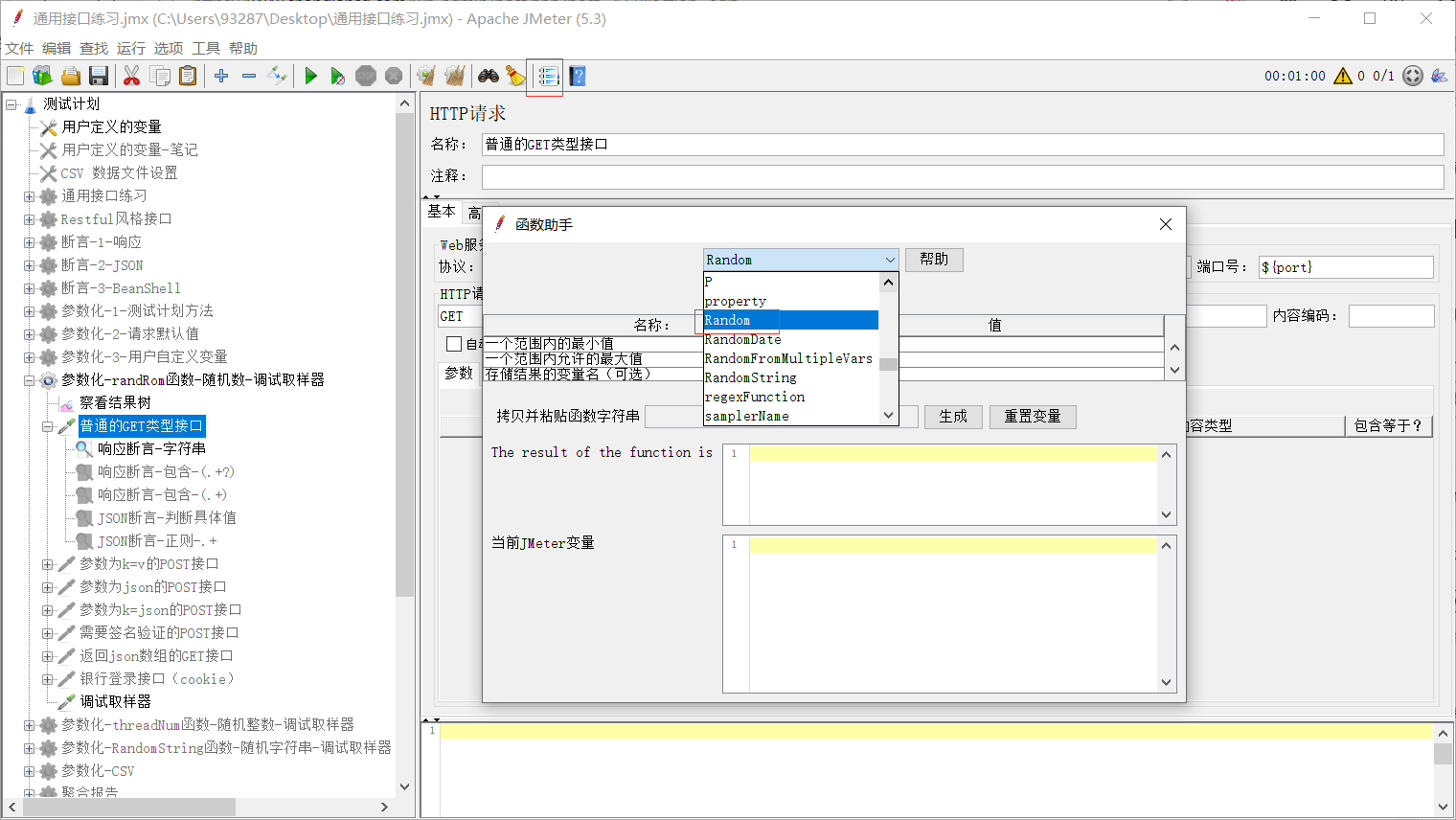Collapse all nodes with the minus icon
This screenshot has height=820, width=1456.
click(x=249, y=76)
